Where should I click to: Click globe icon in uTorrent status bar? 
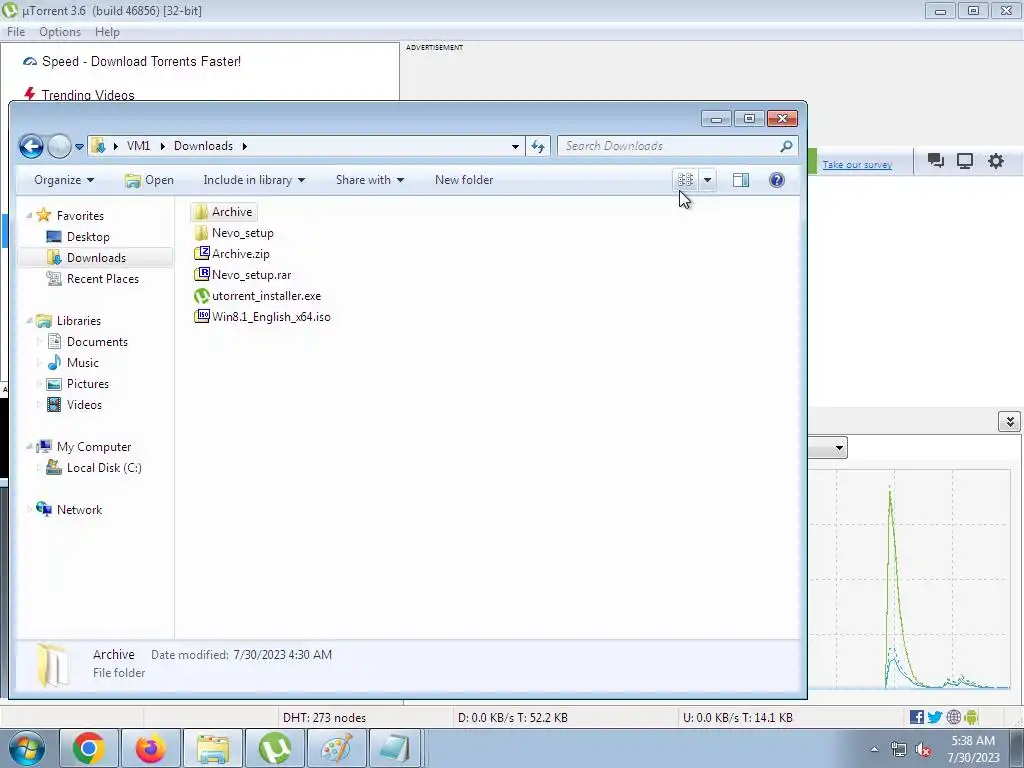[953, 718]
